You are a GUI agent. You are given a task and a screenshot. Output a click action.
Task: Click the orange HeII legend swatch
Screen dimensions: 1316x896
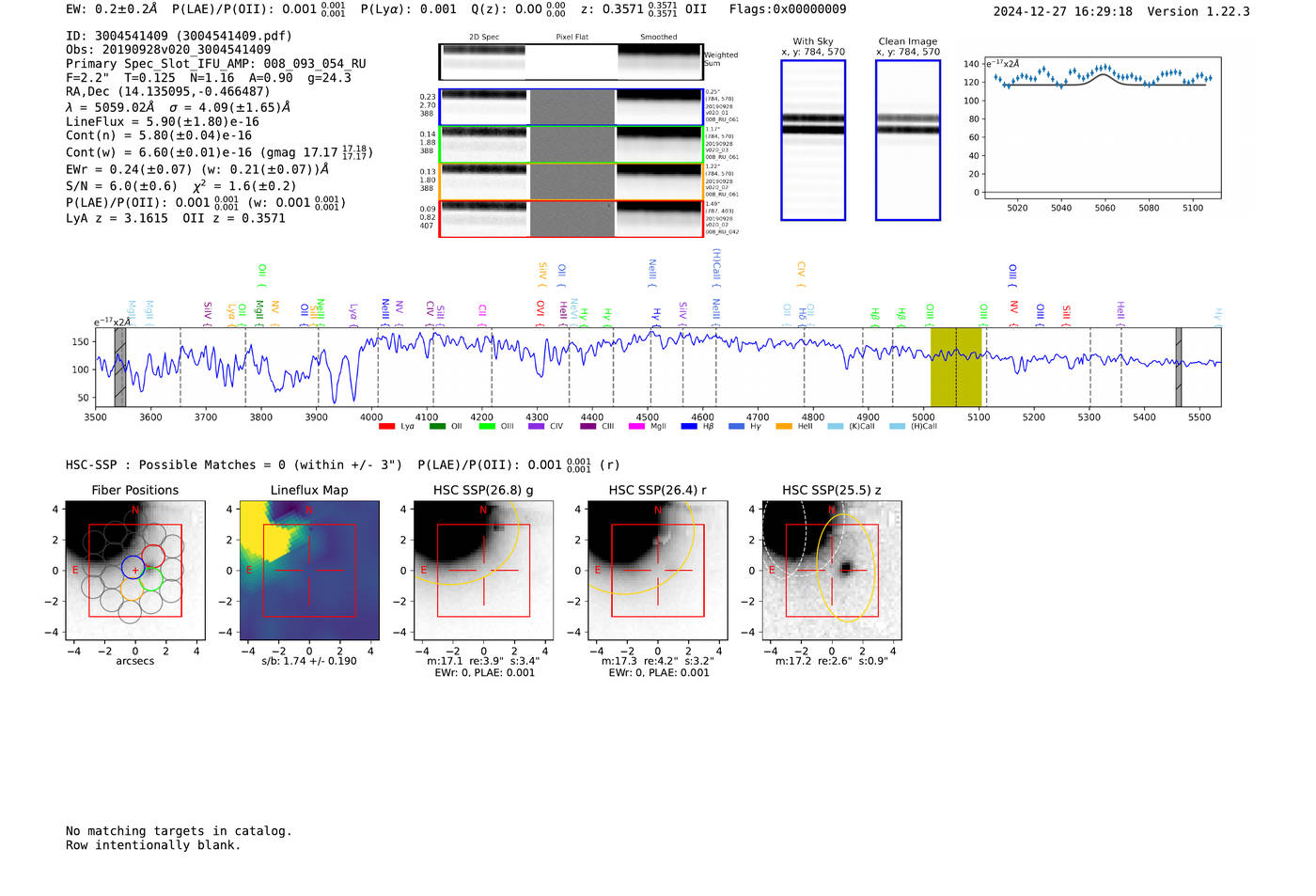[x=784, y=427]
